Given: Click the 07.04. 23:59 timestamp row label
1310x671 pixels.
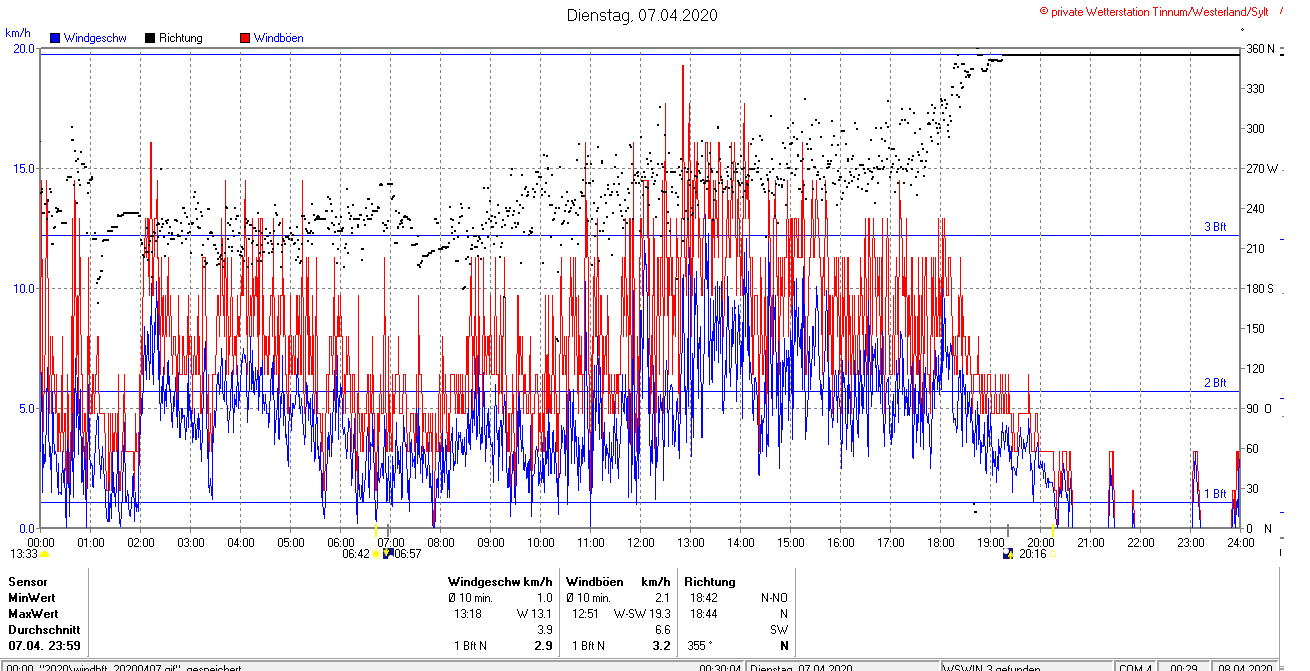Looking at the screenshot, I should click(44, 645).
